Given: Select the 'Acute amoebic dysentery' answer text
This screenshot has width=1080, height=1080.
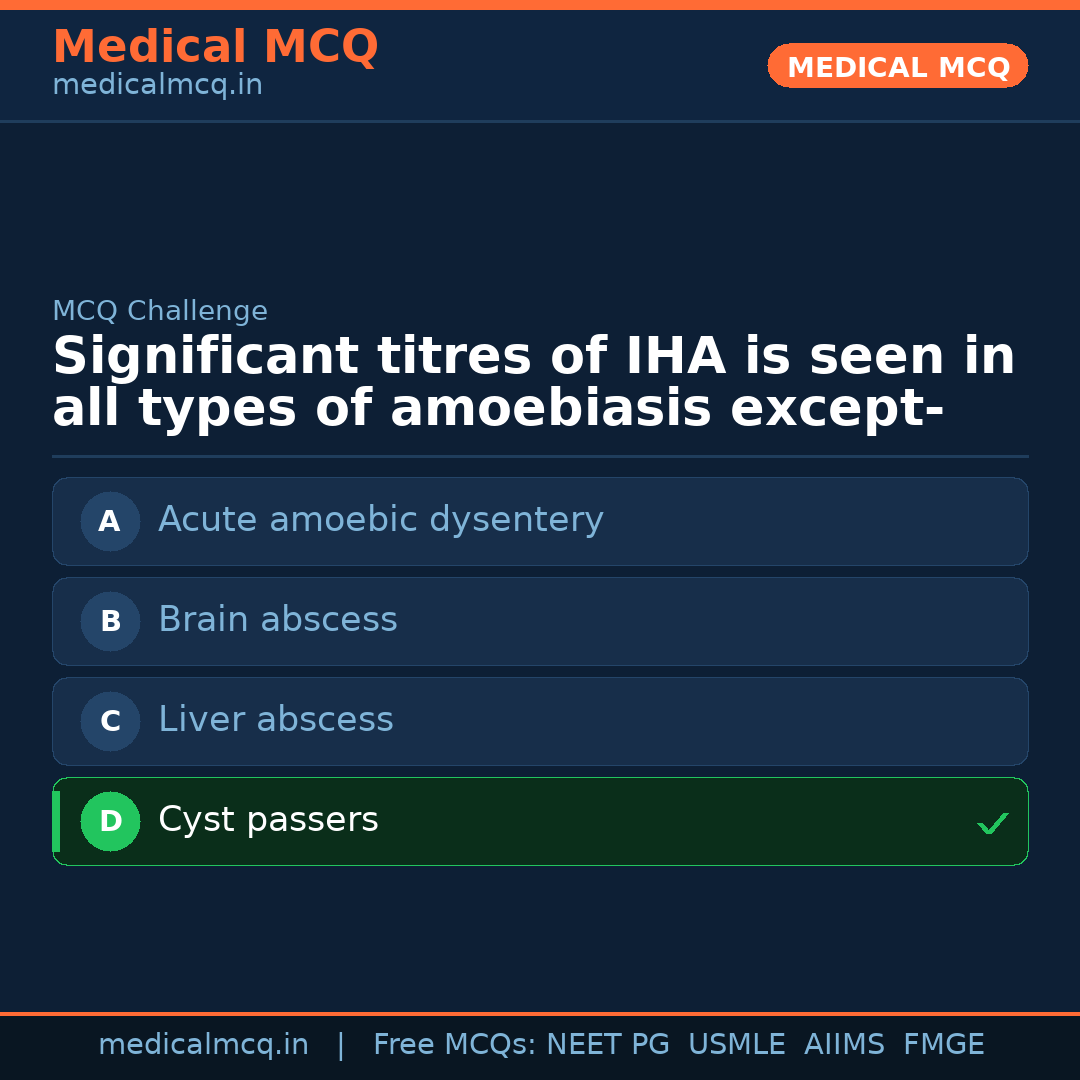Looking at the screenshot, I should click(380, 520).
